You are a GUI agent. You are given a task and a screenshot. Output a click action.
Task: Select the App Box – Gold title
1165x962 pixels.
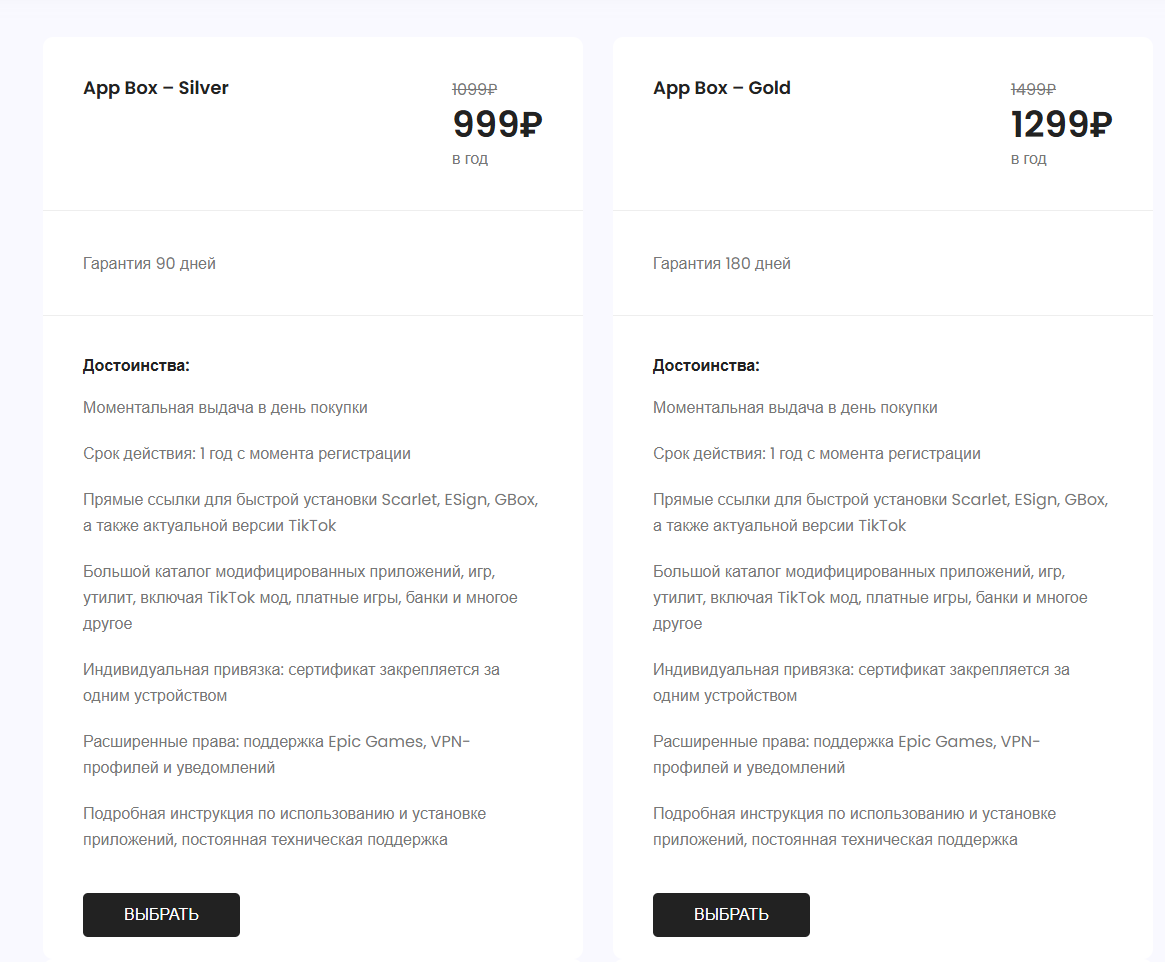722,88
